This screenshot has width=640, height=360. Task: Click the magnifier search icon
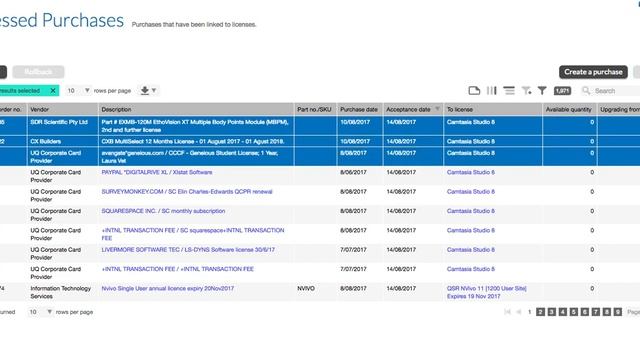[x=586, y=91]
